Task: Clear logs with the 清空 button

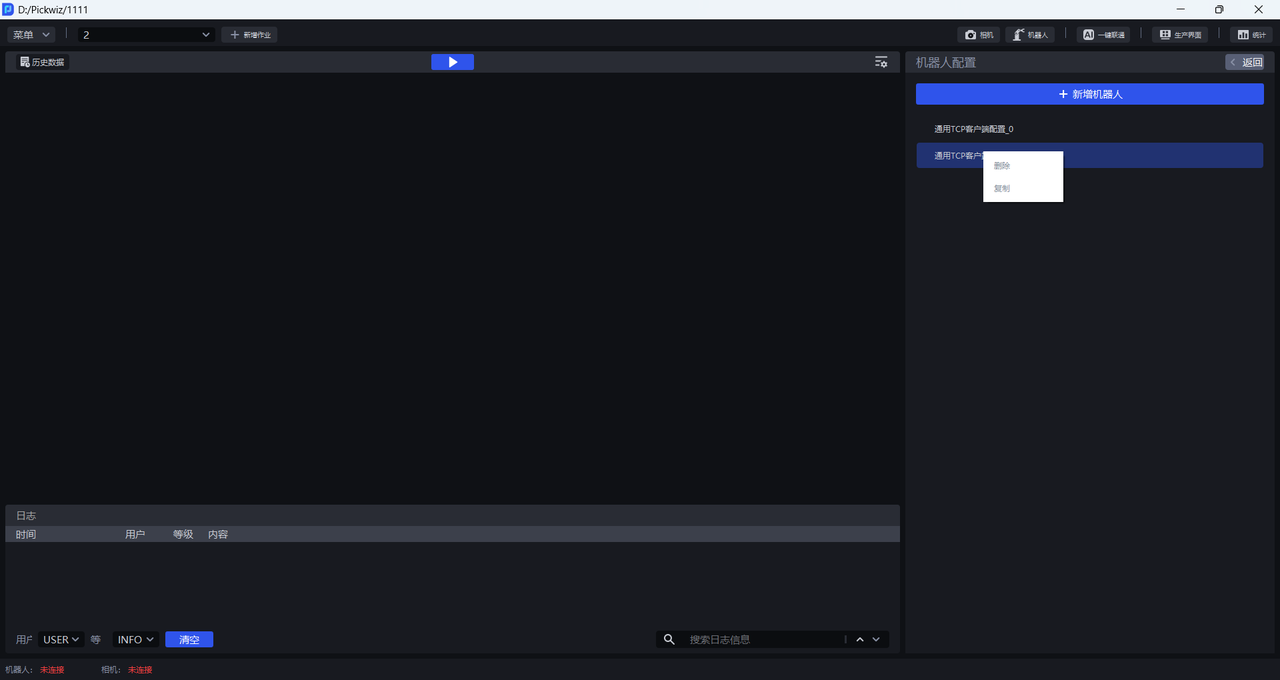Action: pyautogui.click(x=189, y=640)
